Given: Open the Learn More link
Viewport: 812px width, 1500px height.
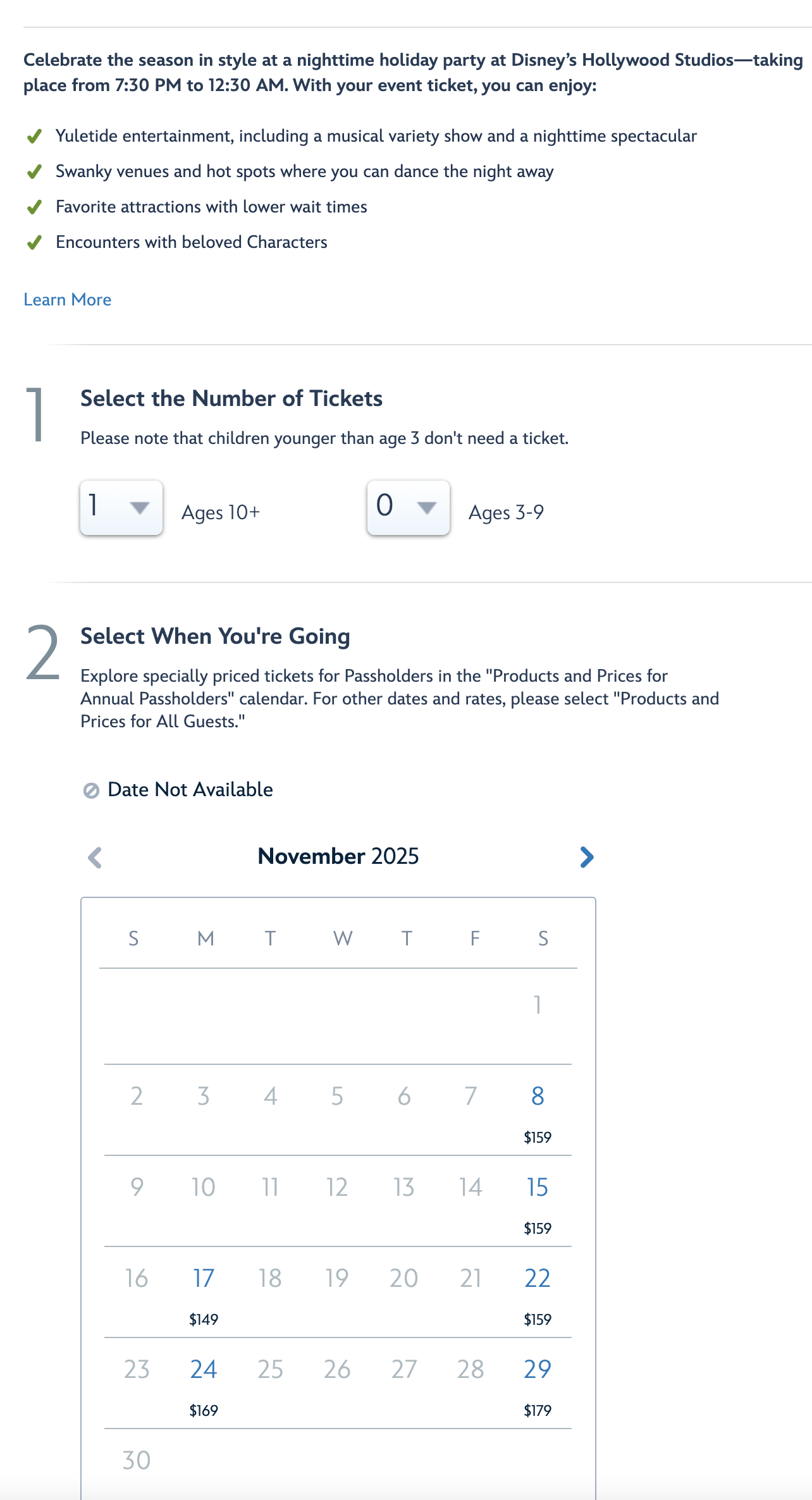Looking at the screenshot, I should 68,300.
